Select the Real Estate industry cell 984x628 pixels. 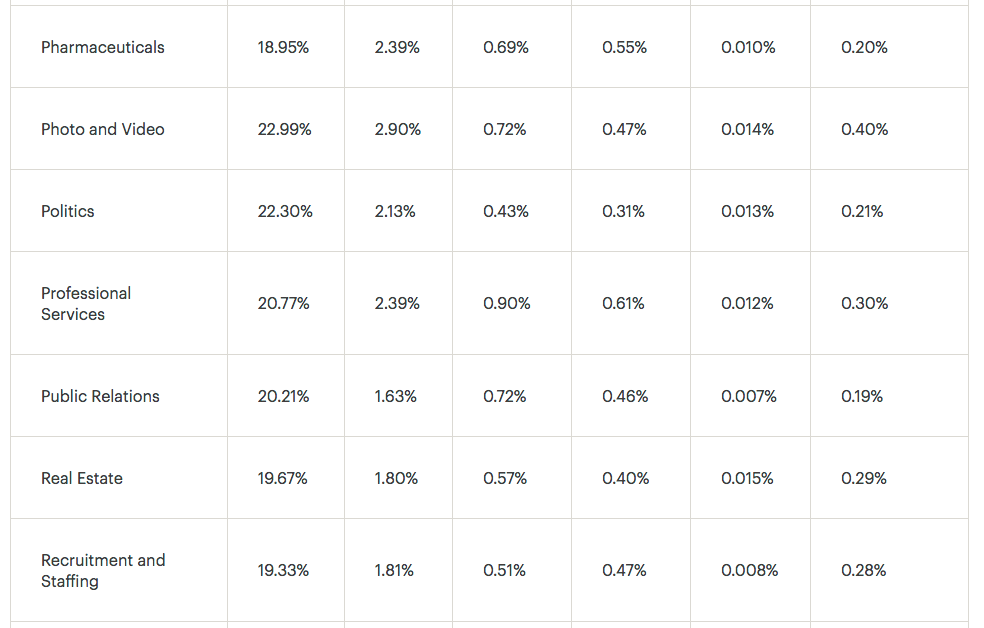tap(82, 479)
